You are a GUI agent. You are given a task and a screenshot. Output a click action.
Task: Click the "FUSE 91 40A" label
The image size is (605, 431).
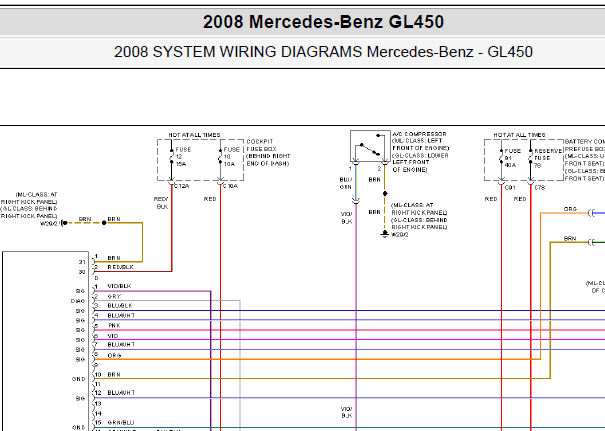coord(512,158)
